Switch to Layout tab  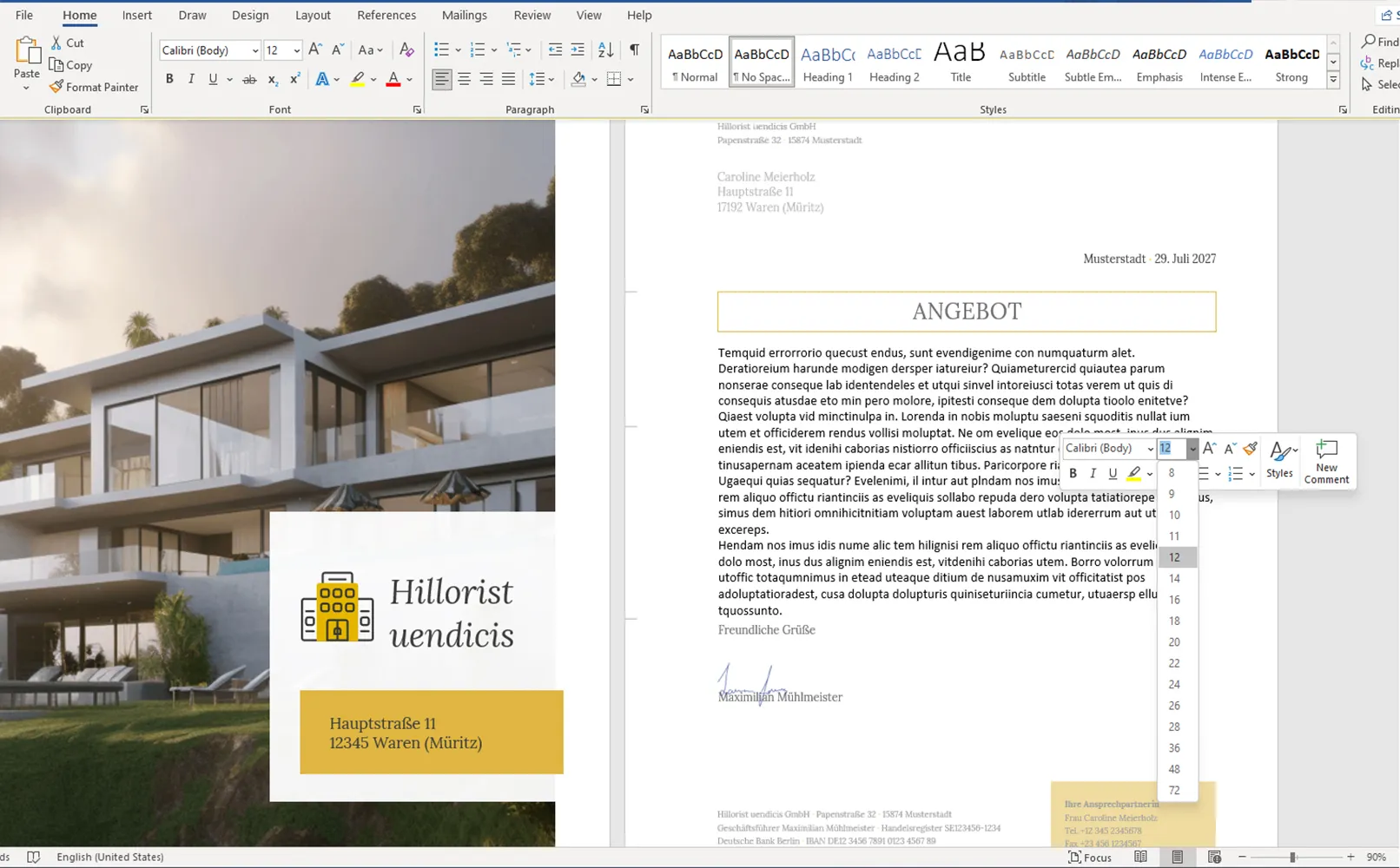click(x=313, y=15)
